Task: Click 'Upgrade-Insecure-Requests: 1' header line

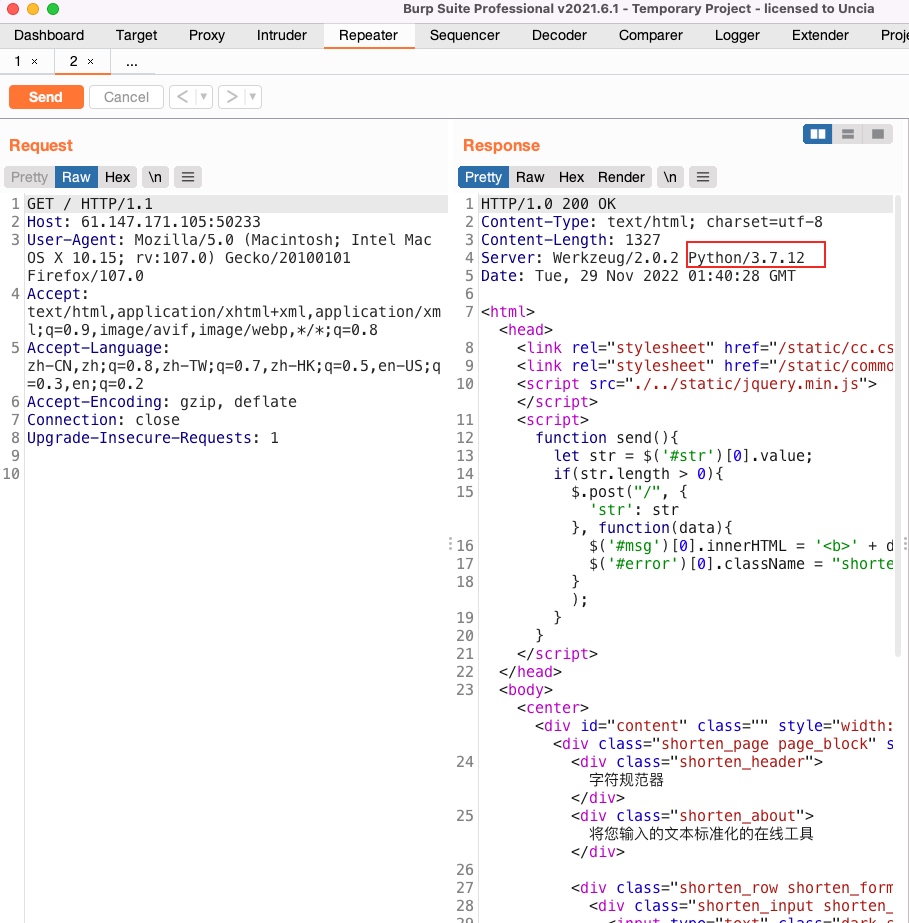Action: coord(152,438)
